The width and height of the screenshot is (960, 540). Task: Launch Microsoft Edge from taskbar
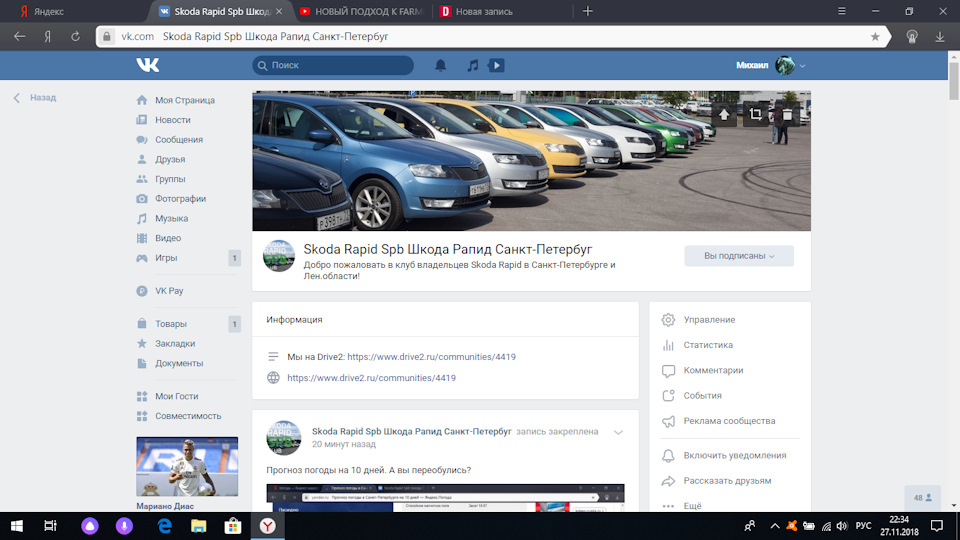point(165,526)
